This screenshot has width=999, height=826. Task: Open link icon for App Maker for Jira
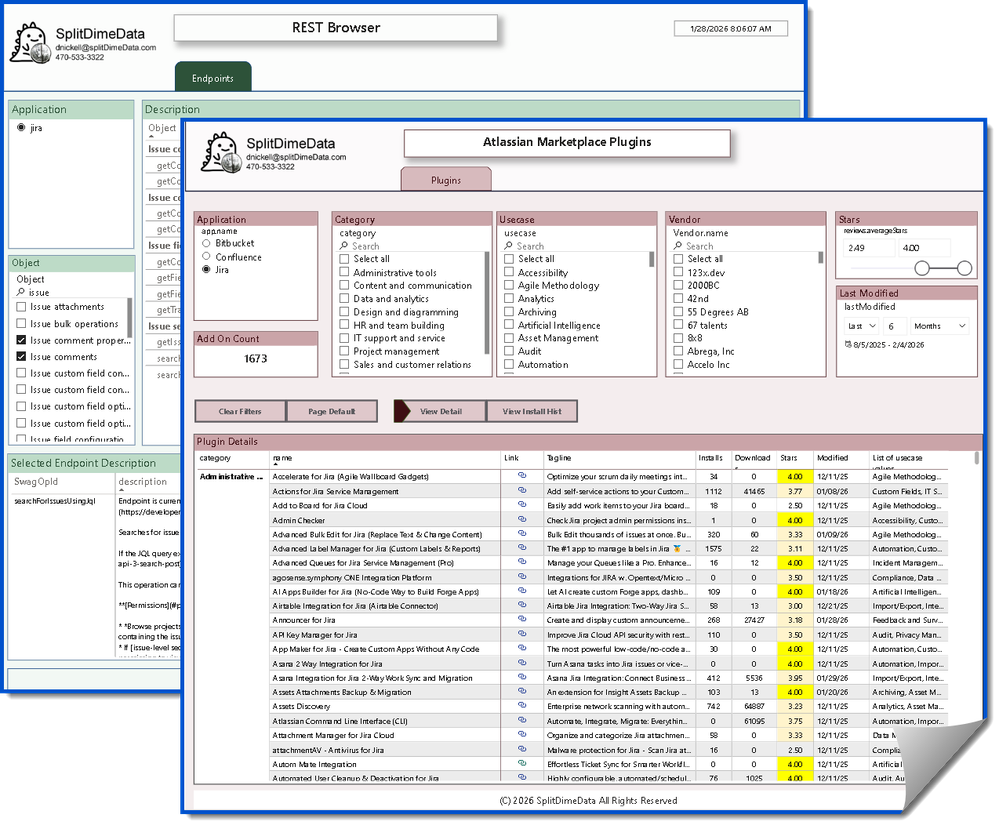[522, 648]
